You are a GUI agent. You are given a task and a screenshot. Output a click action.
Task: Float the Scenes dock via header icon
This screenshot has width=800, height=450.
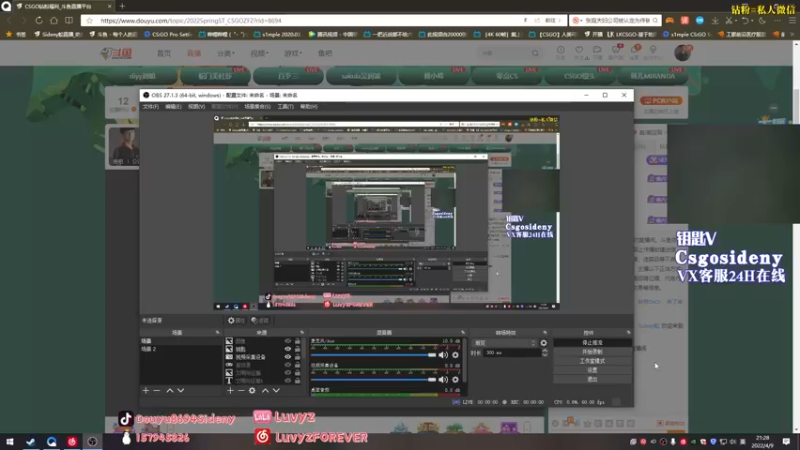pos(217,333)
